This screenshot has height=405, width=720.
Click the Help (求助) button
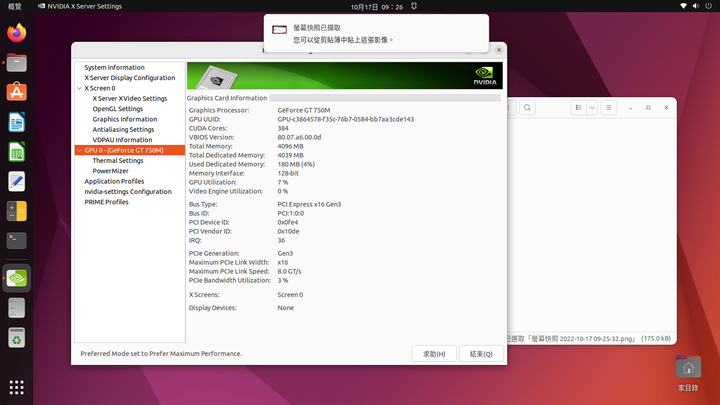[x=434, y=354]
